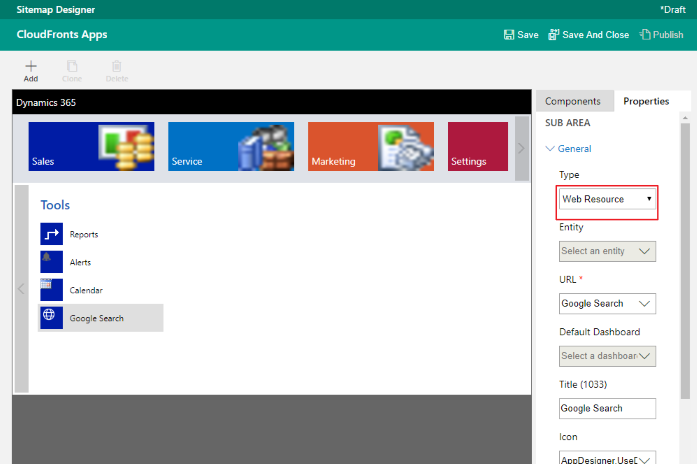Open the Select an entity dropdown
697x470 pixels.
[607, 251]
